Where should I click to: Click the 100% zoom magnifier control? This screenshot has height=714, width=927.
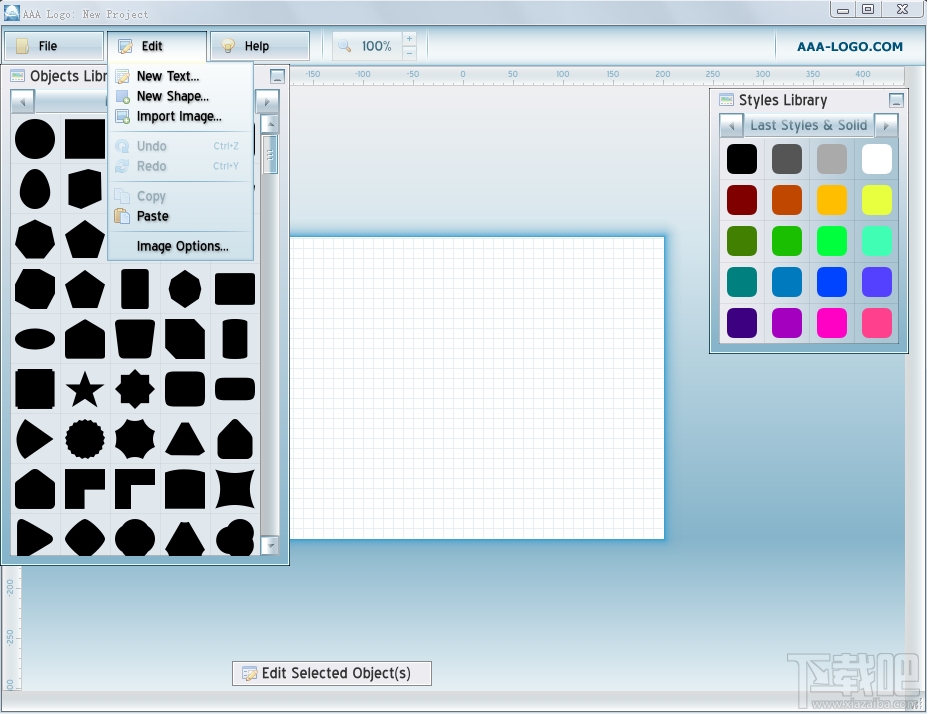[x=367, y=46]
